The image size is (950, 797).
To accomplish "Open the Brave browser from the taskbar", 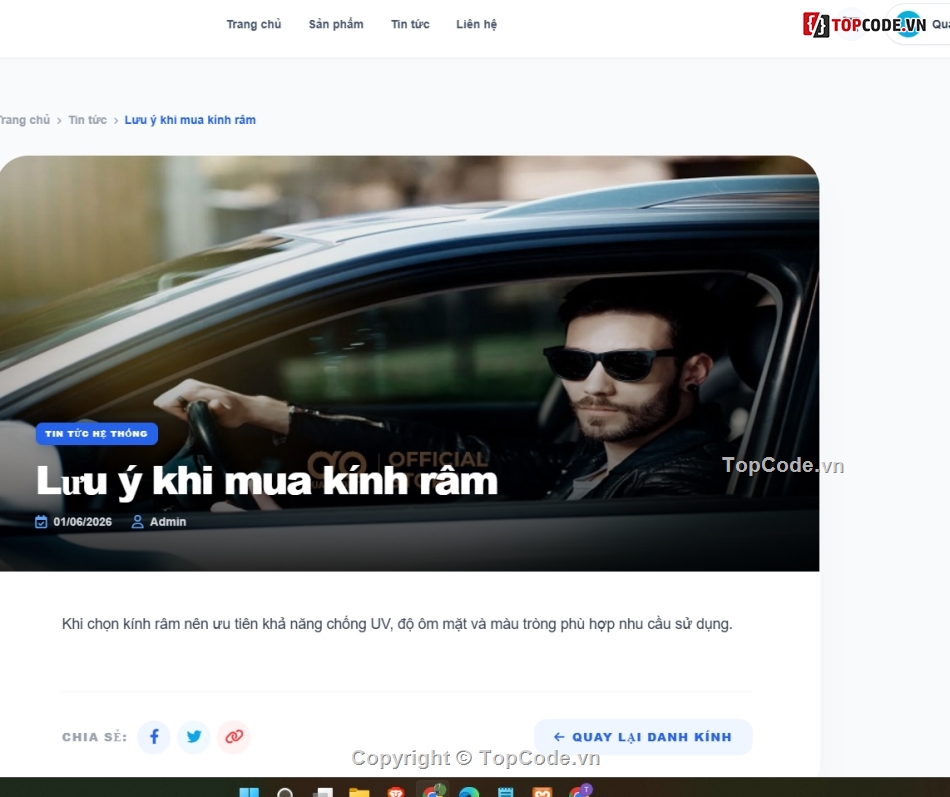I will [x=396, y=792].
